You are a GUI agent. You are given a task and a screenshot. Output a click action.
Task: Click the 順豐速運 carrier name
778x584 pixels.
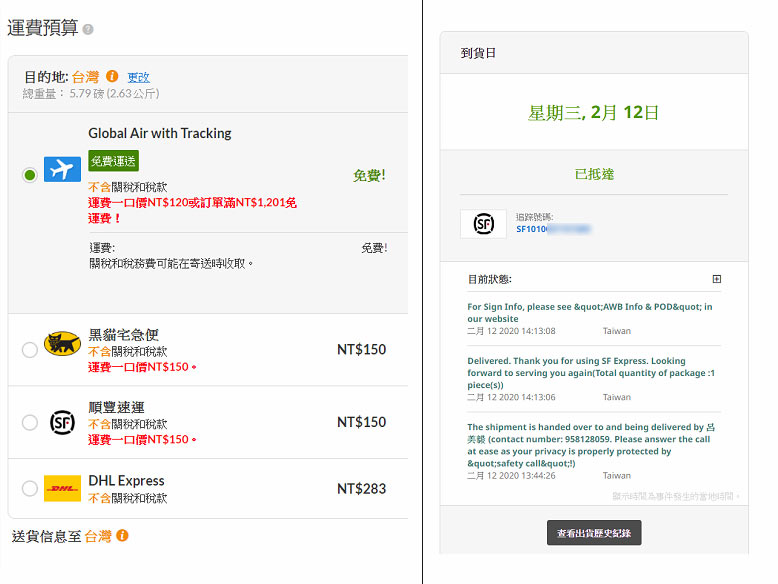tap(116, 407)
